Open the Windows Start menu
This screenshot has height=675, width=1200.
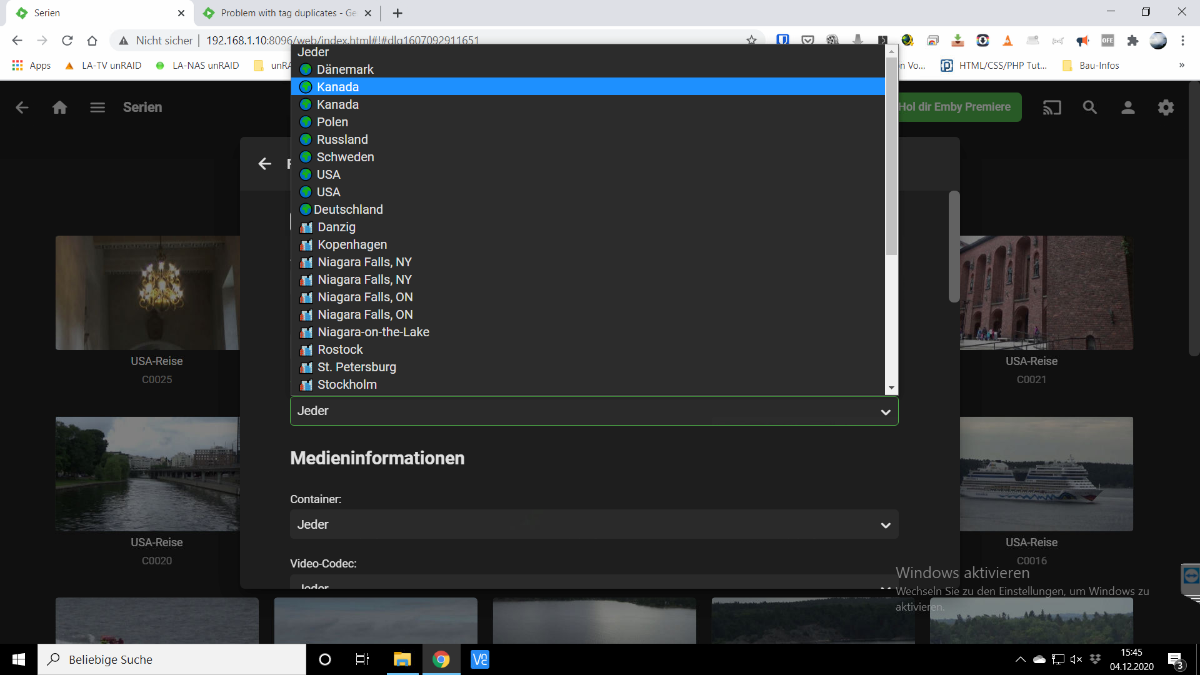[19, 659]
